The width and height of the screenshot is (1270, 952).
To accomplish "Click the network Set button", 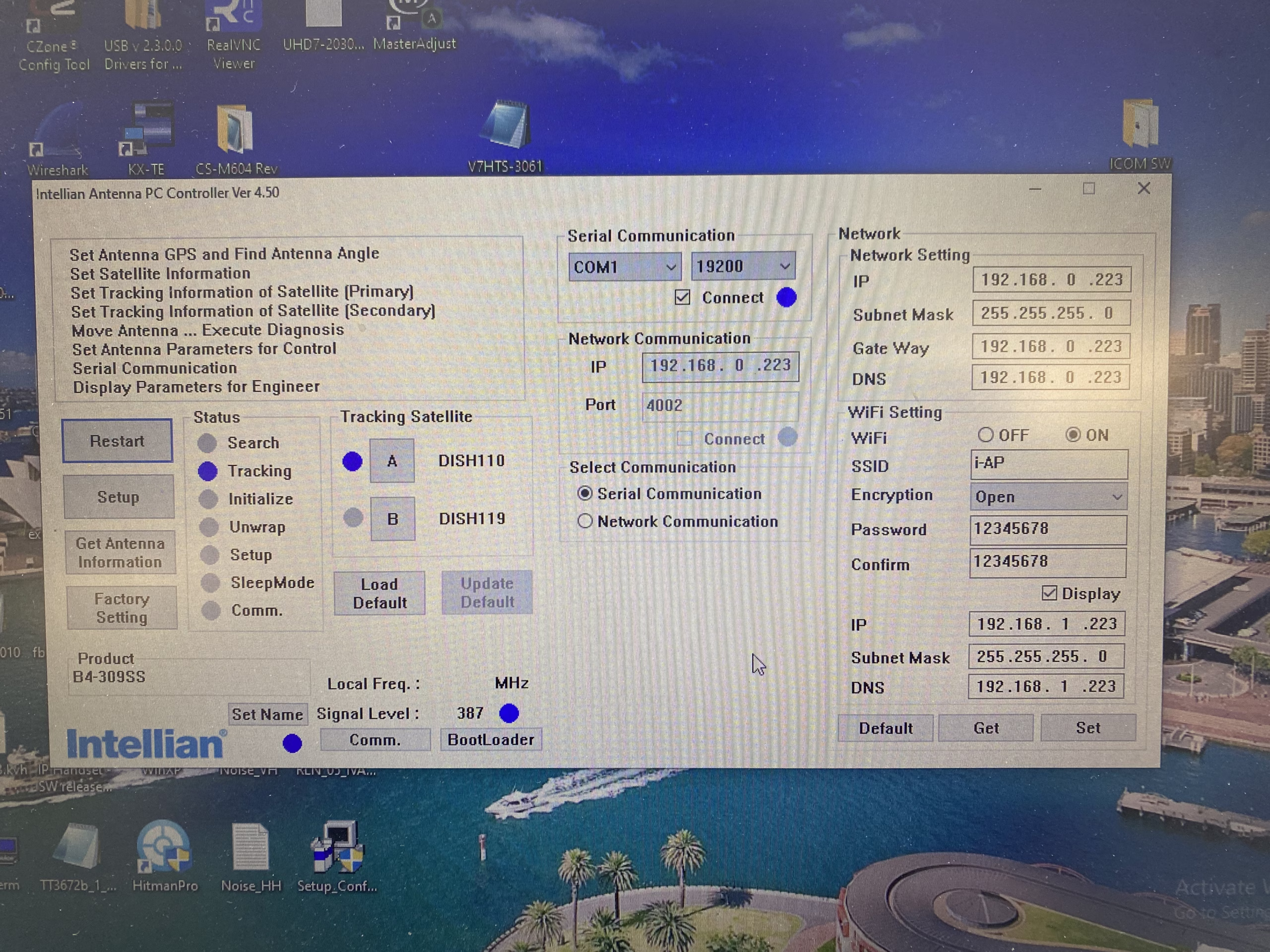I will (x=1088, y=727).
